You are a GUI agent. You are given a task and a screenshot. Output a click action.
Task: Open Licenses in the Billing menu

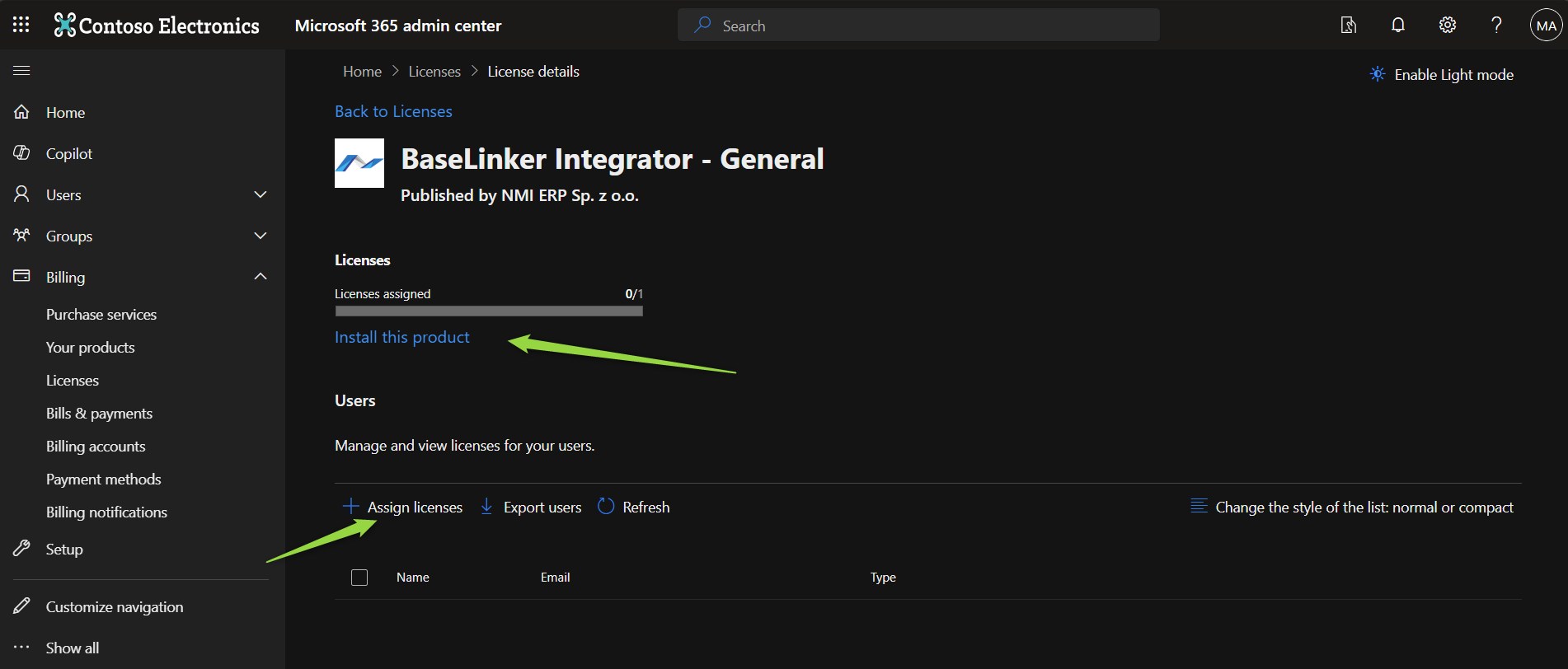[73, 381]
